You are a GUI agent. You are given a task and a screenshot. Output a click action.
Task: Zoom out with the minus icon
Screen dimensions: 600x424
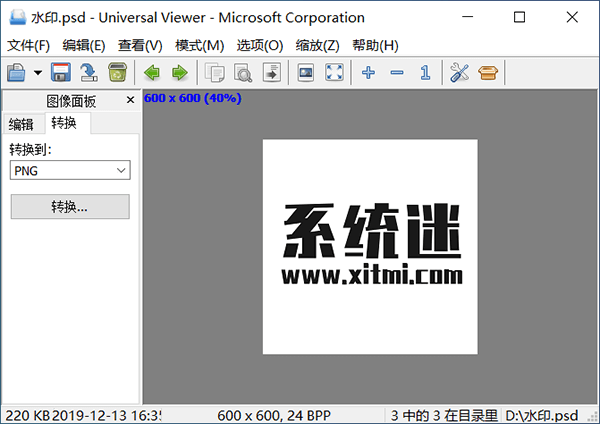397,72
